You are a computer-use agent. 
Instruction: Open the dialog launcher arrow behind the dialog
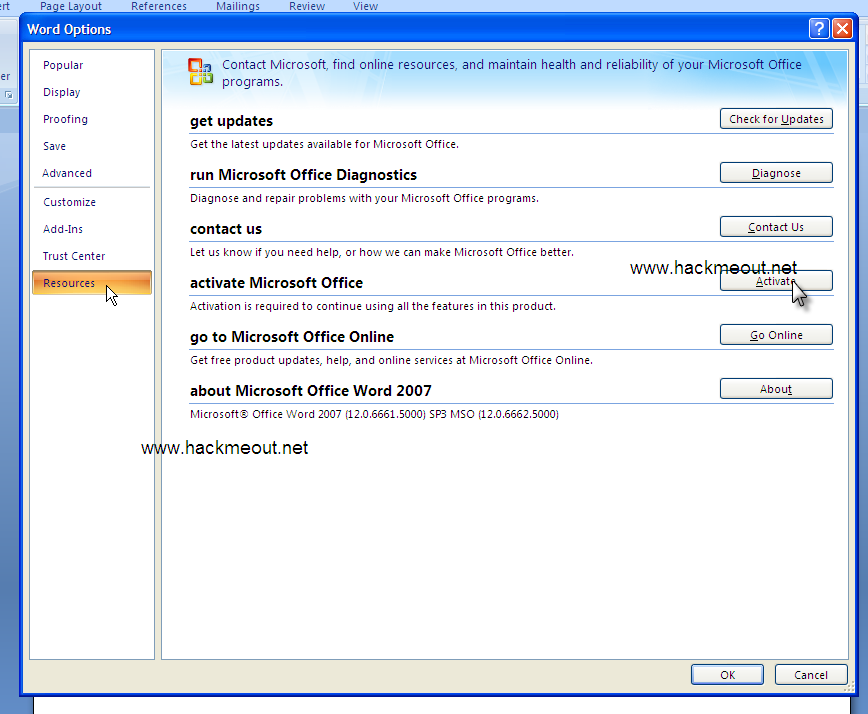click(x=9, y=95)
